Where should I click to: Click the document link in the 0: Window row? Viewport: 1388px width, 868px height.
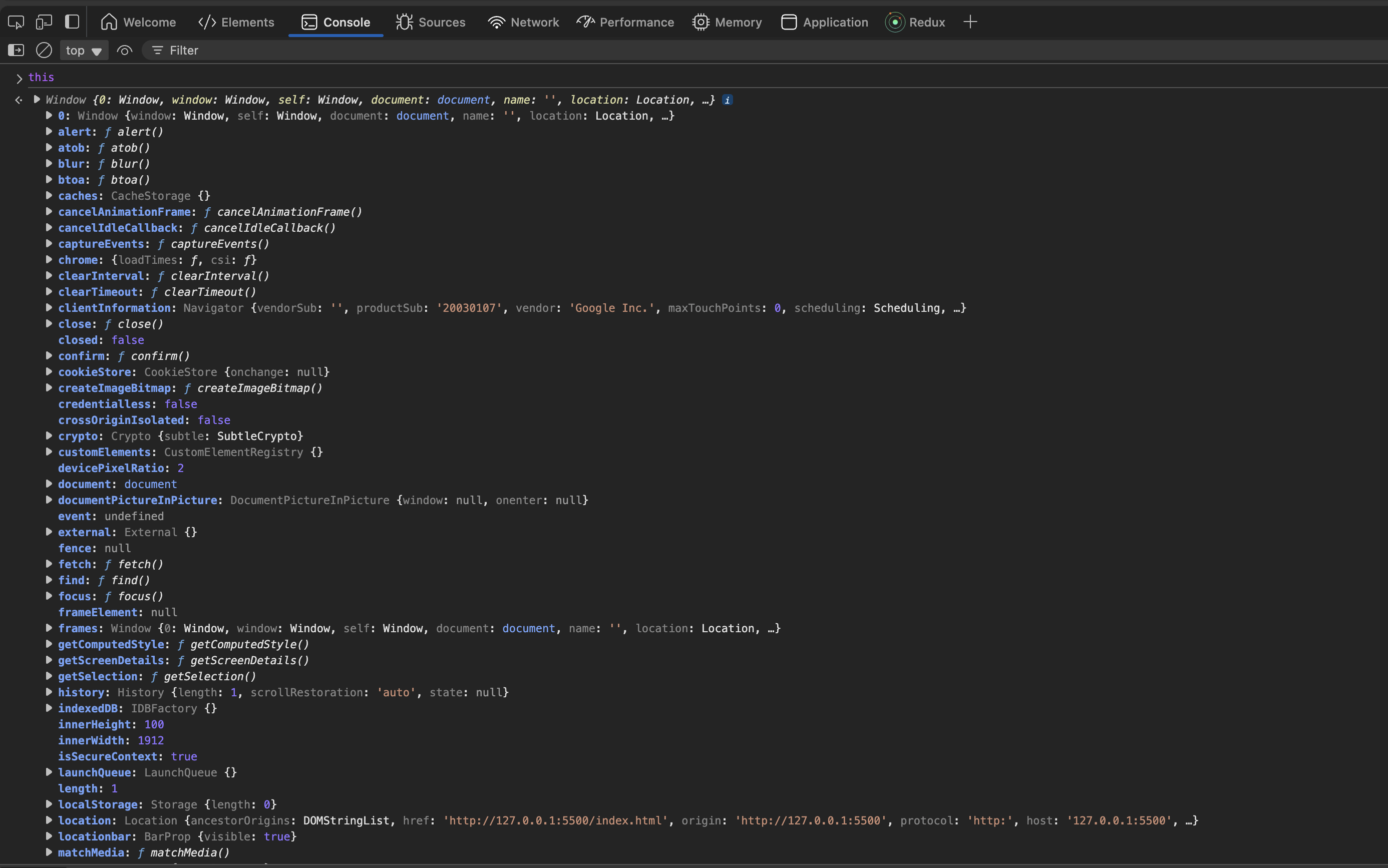coord(423,116)
